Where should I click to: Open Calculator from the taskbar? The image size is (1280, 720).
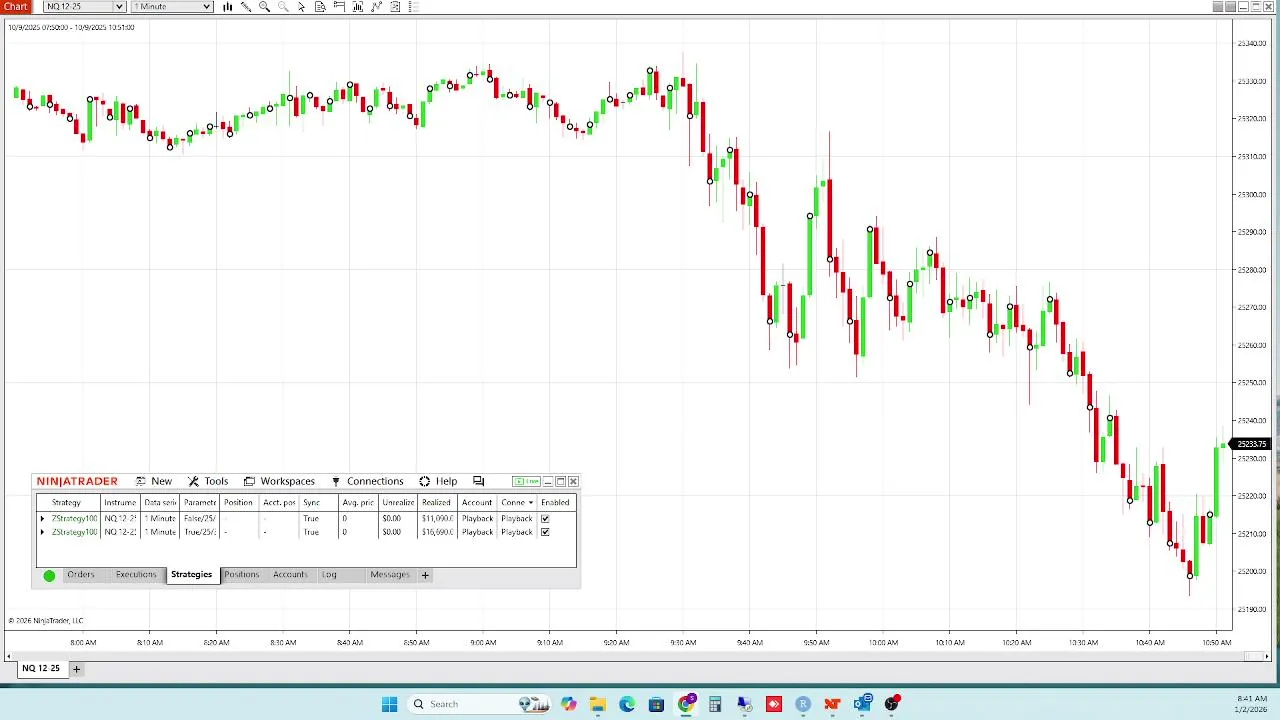[x=715, y=704]
